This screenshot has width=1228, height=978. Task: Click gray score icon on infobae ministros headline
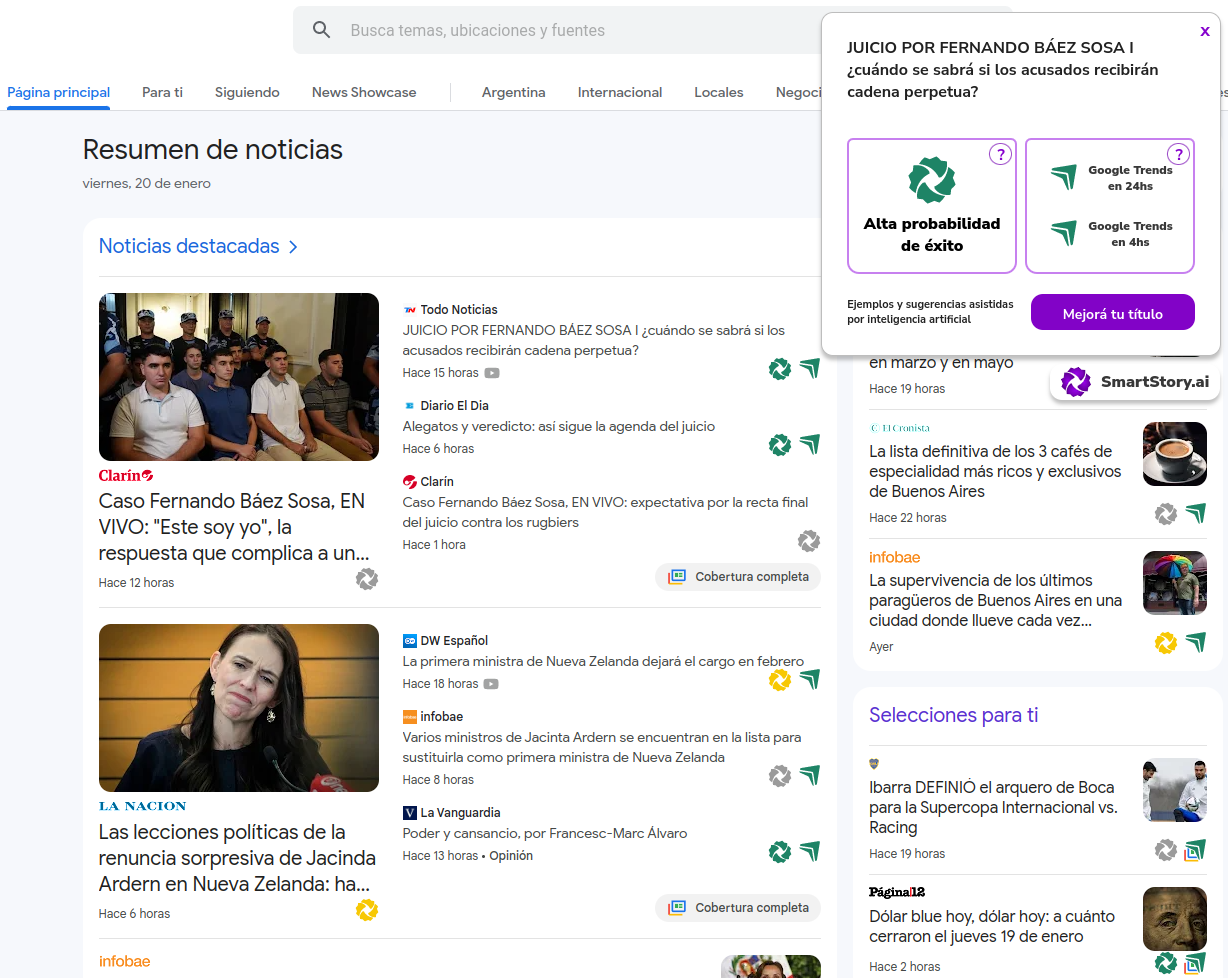(780, 776)
